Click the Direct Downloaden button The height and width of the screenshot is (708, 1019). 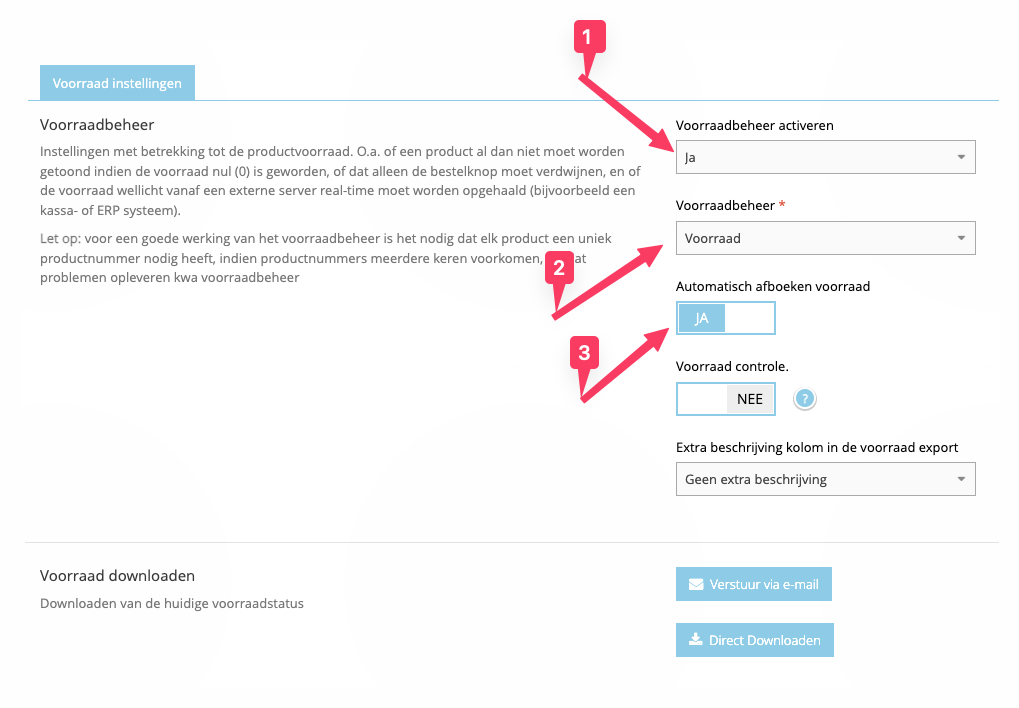click(x=754, y=640)
